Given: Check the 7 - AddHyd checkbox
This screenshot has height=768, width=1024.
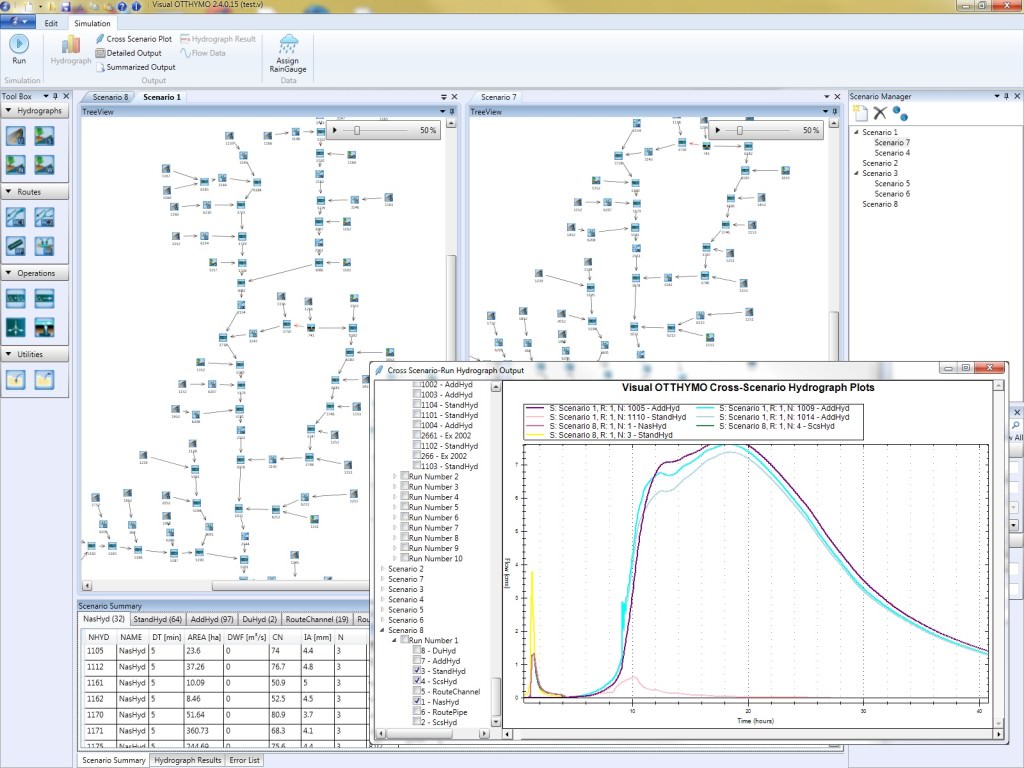Looking at the screenshot, I should coord(417,660).
